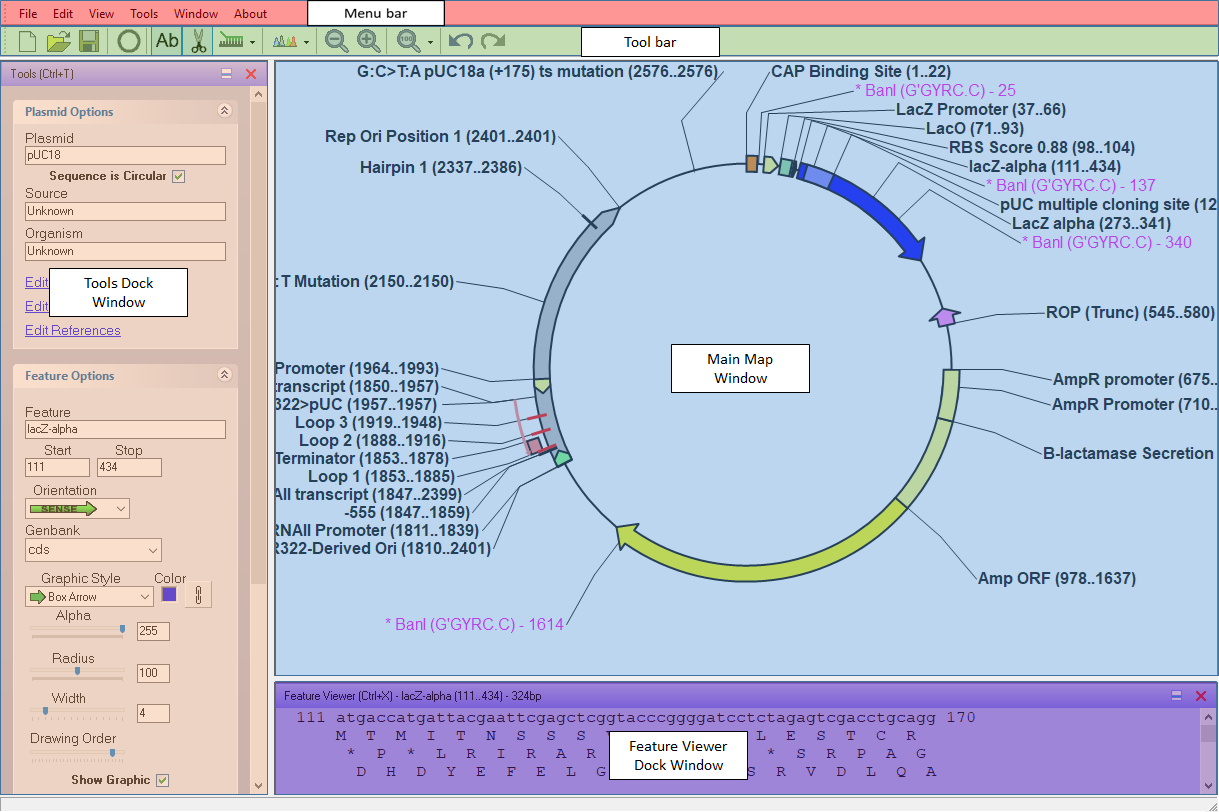Toggle the Show Graphic checkbox

click(162, 780)
